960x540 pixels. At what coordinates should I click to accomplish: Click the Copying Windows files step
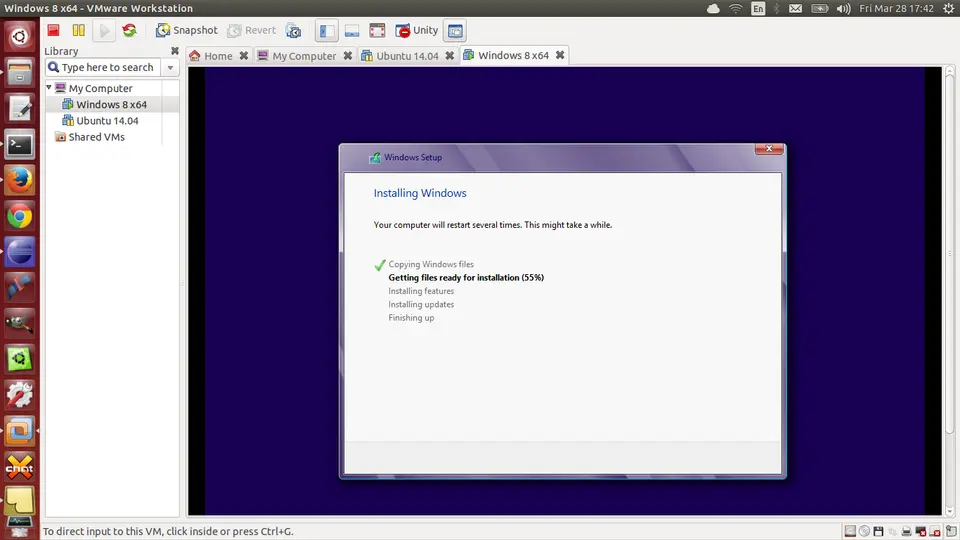point(431,264)
